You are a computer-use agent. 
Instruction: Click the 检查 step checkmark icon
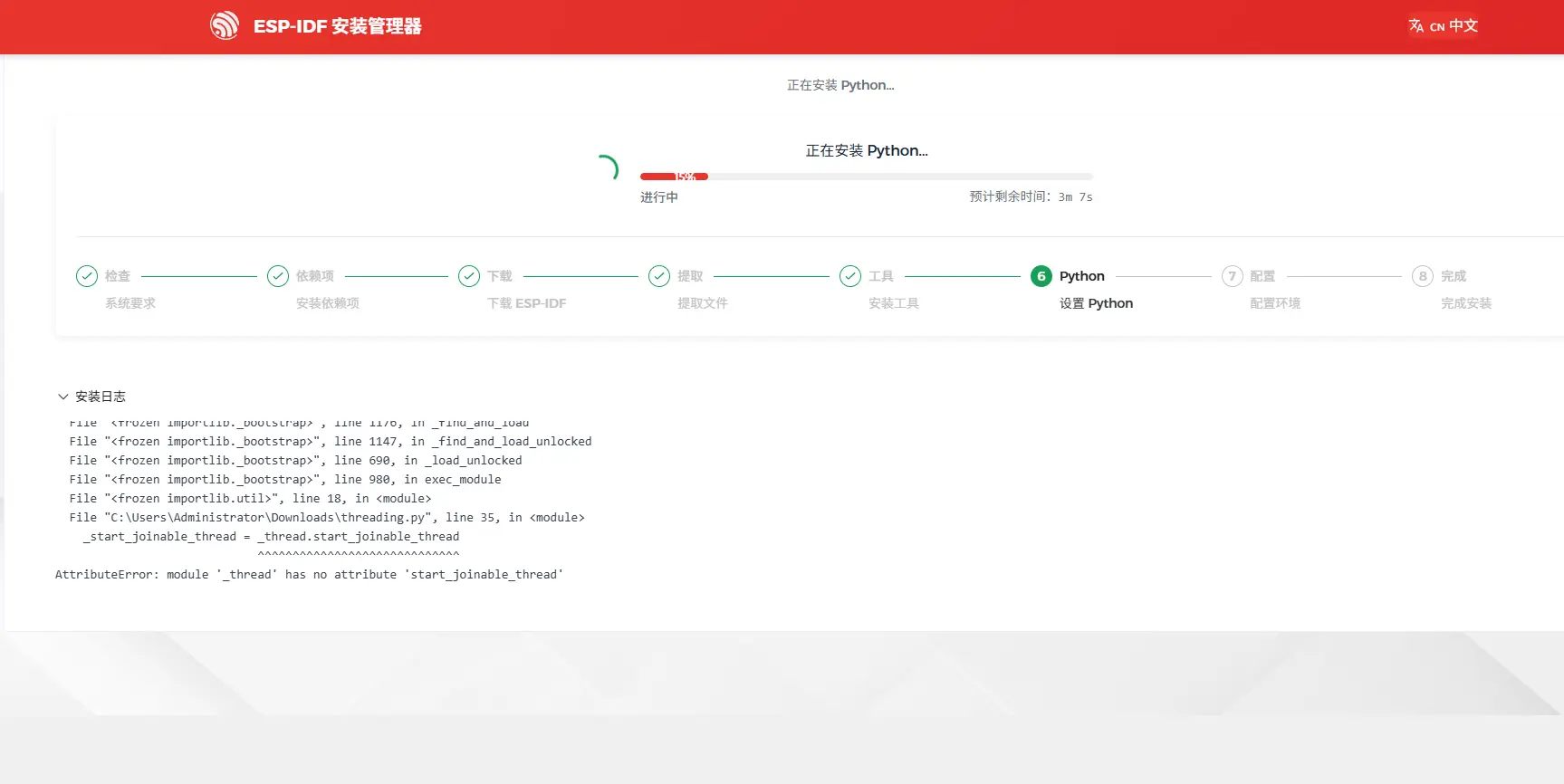click(87, 276)
